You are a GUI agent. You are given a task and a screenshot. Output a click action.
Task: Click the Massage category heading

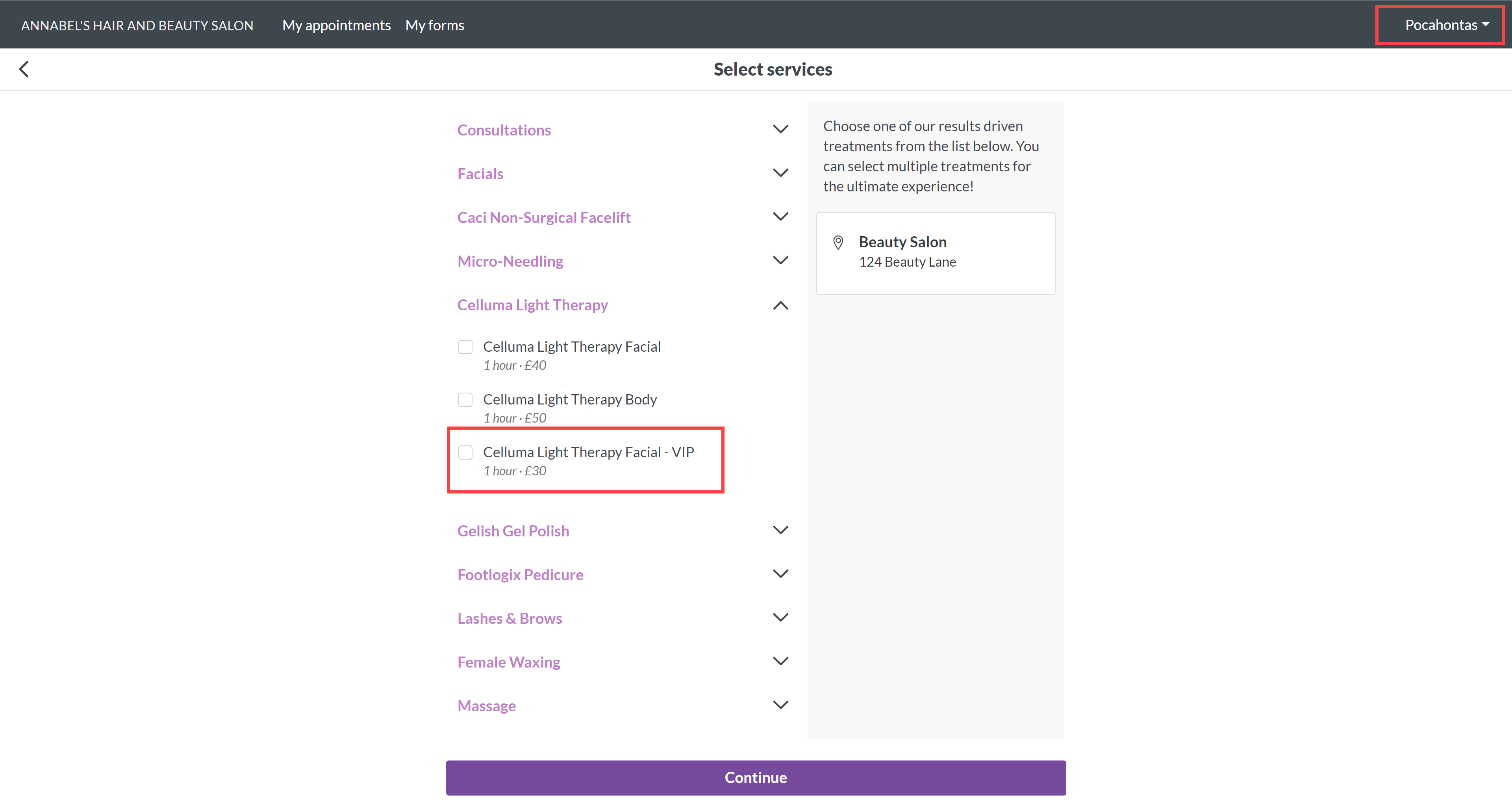point(487,706)
